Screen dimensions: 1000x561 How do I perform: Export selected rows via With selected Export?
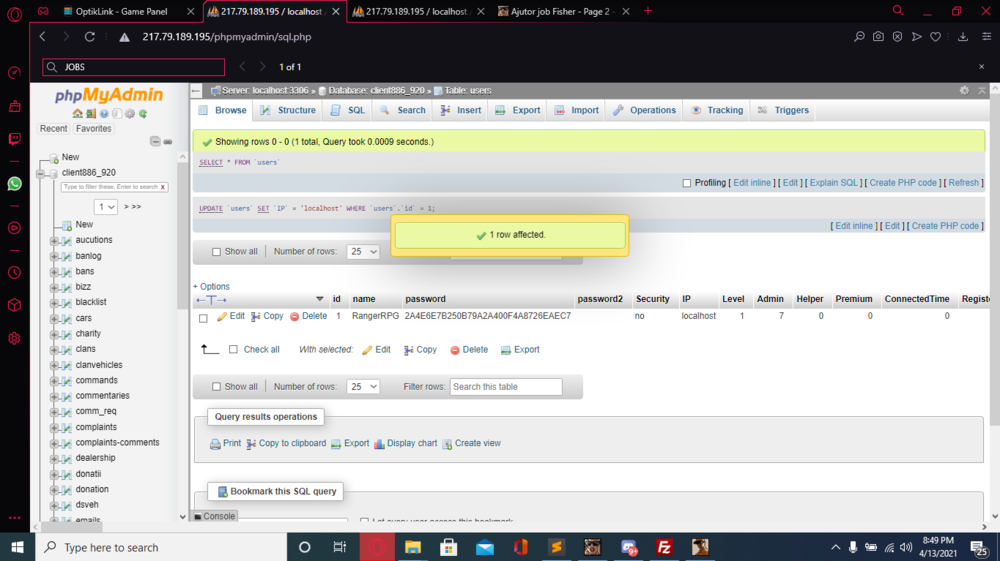(520, 350)
